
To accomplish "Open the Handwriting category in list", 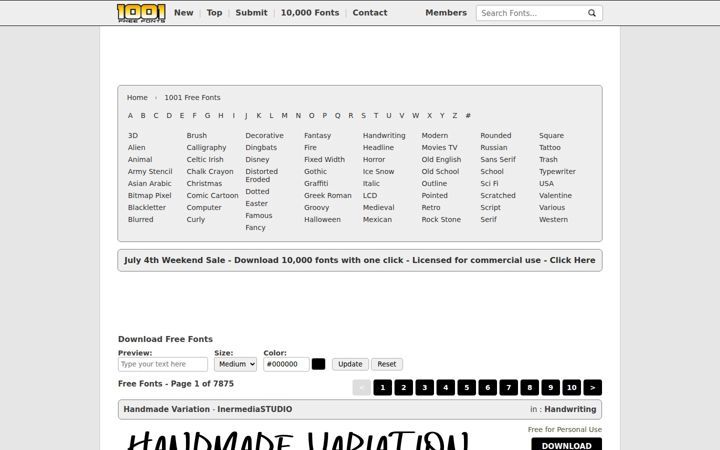I will [x=384, y=135].
